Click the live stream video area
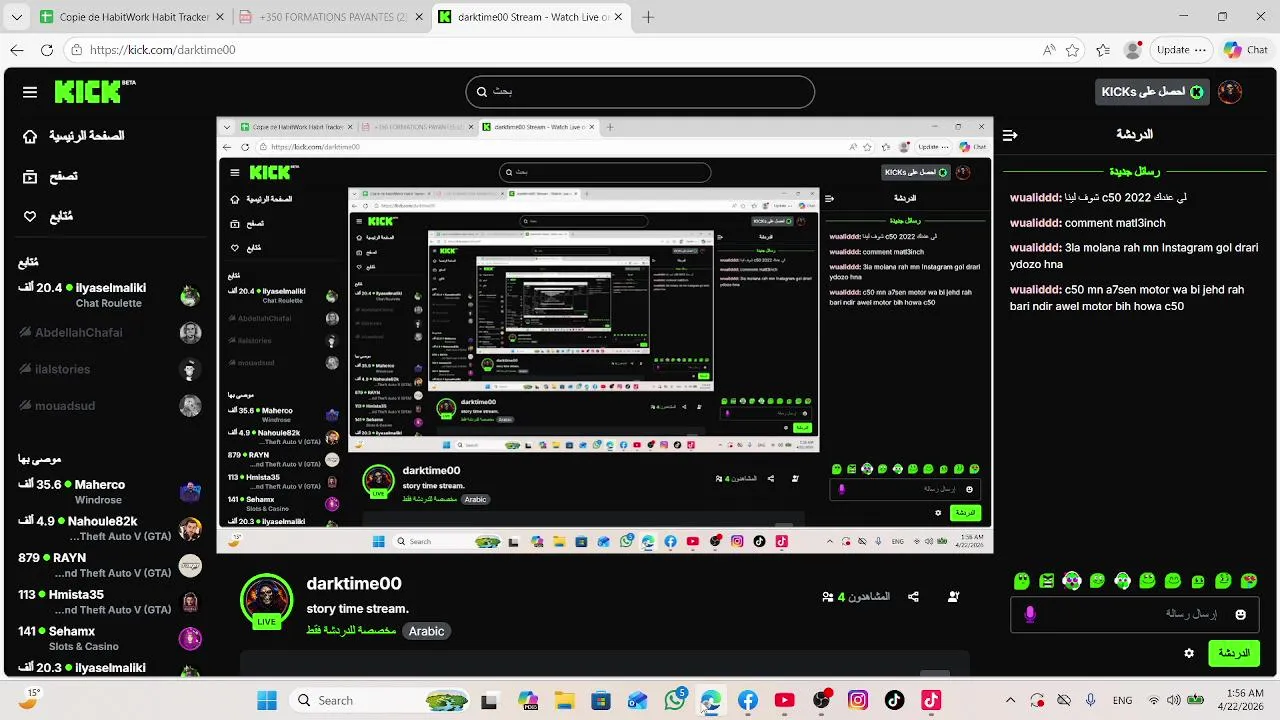Viewport: 1280px width, 720px height. tap(605, 335)
